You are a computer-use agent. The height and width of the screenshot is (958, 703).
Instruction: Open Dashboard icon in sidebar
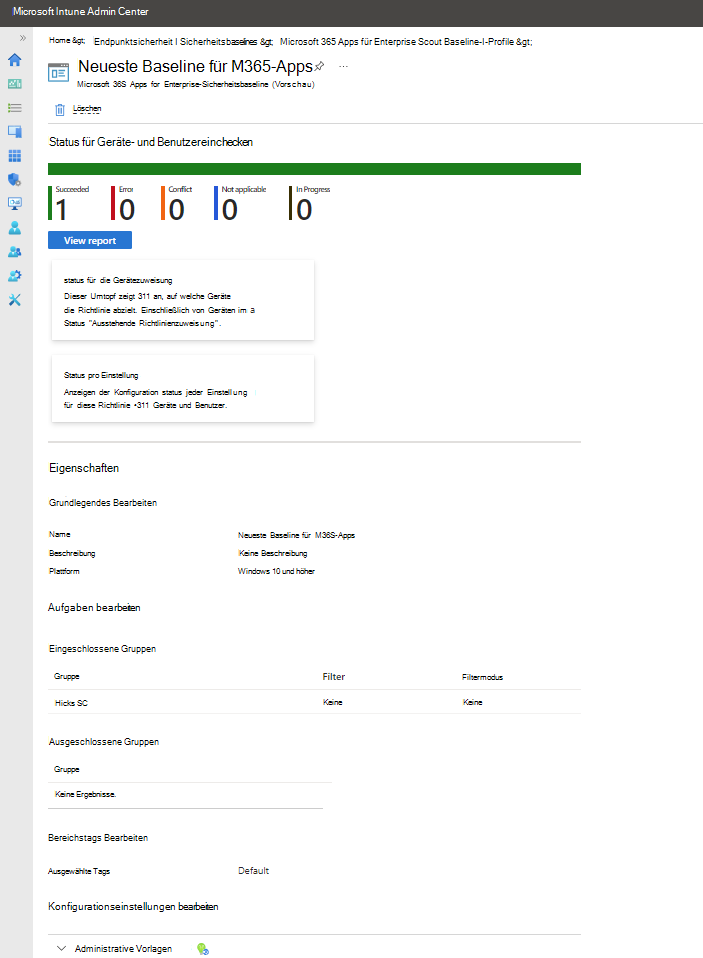coord(15,84)
